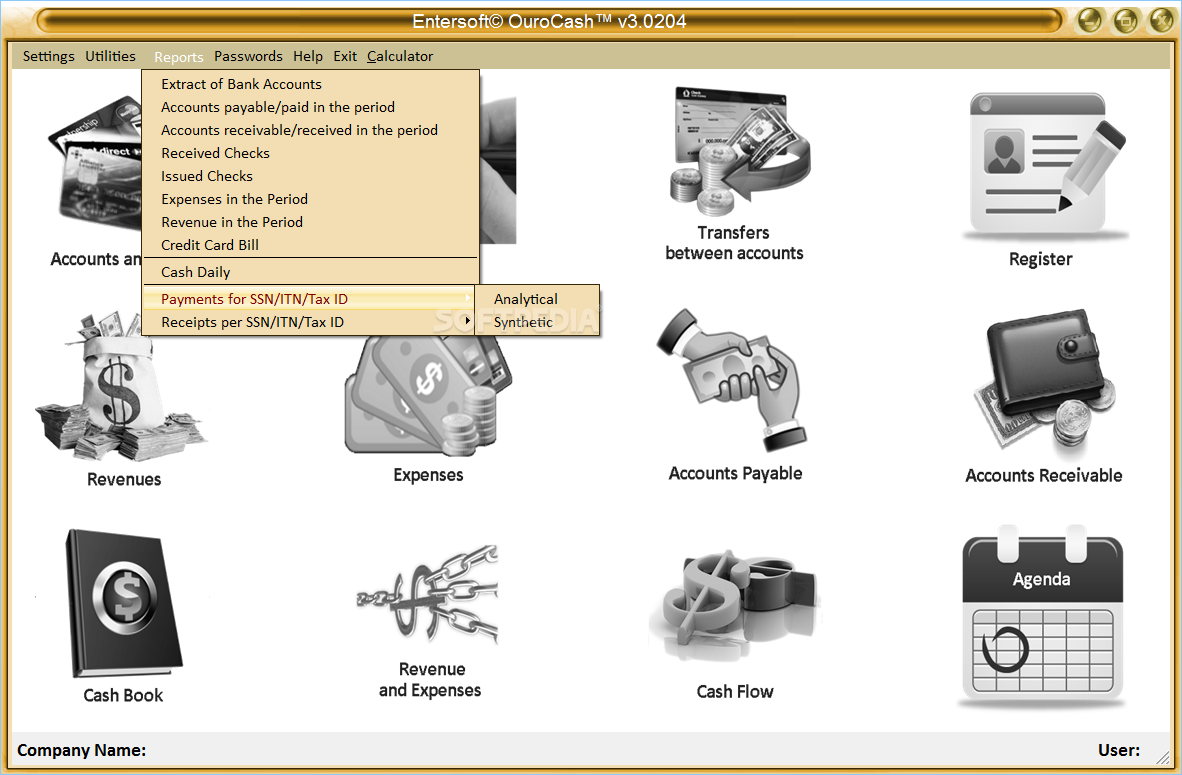Screen dimensions: 1182x775
Task: Expand Receipts per SSN/ITN/Tax ID submenu
Action: (309, 322)
